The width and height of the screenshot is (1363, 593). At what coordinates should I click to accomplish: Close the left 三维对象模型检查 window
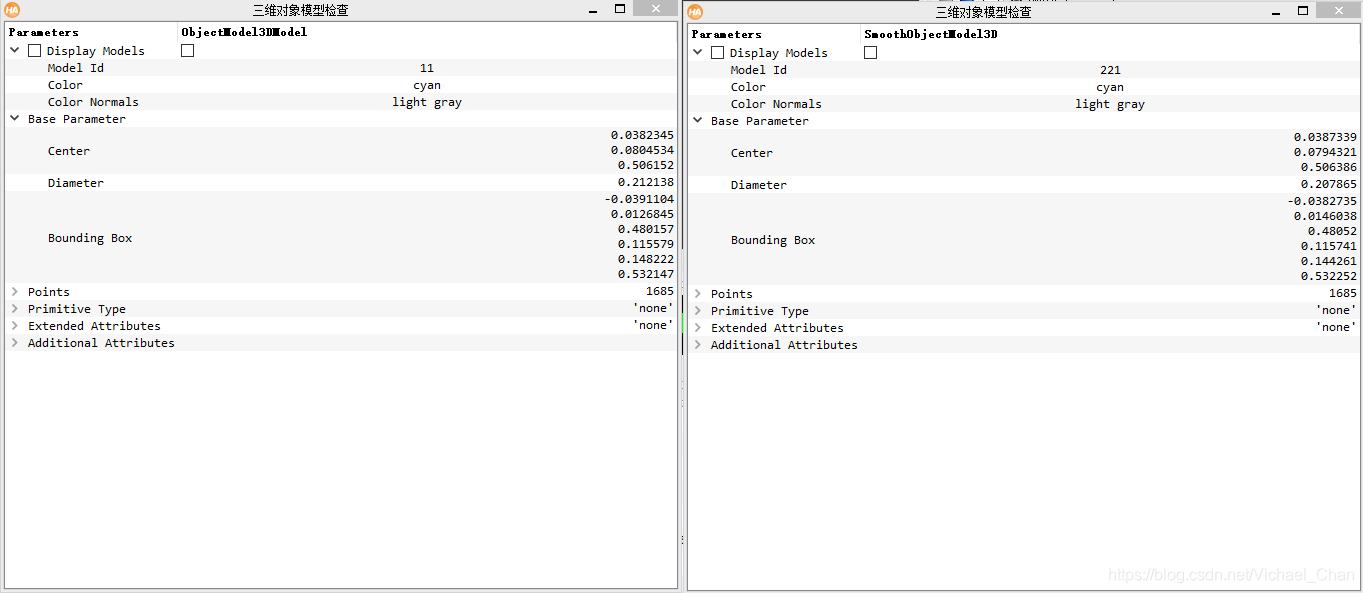click(x=655, y=8)
